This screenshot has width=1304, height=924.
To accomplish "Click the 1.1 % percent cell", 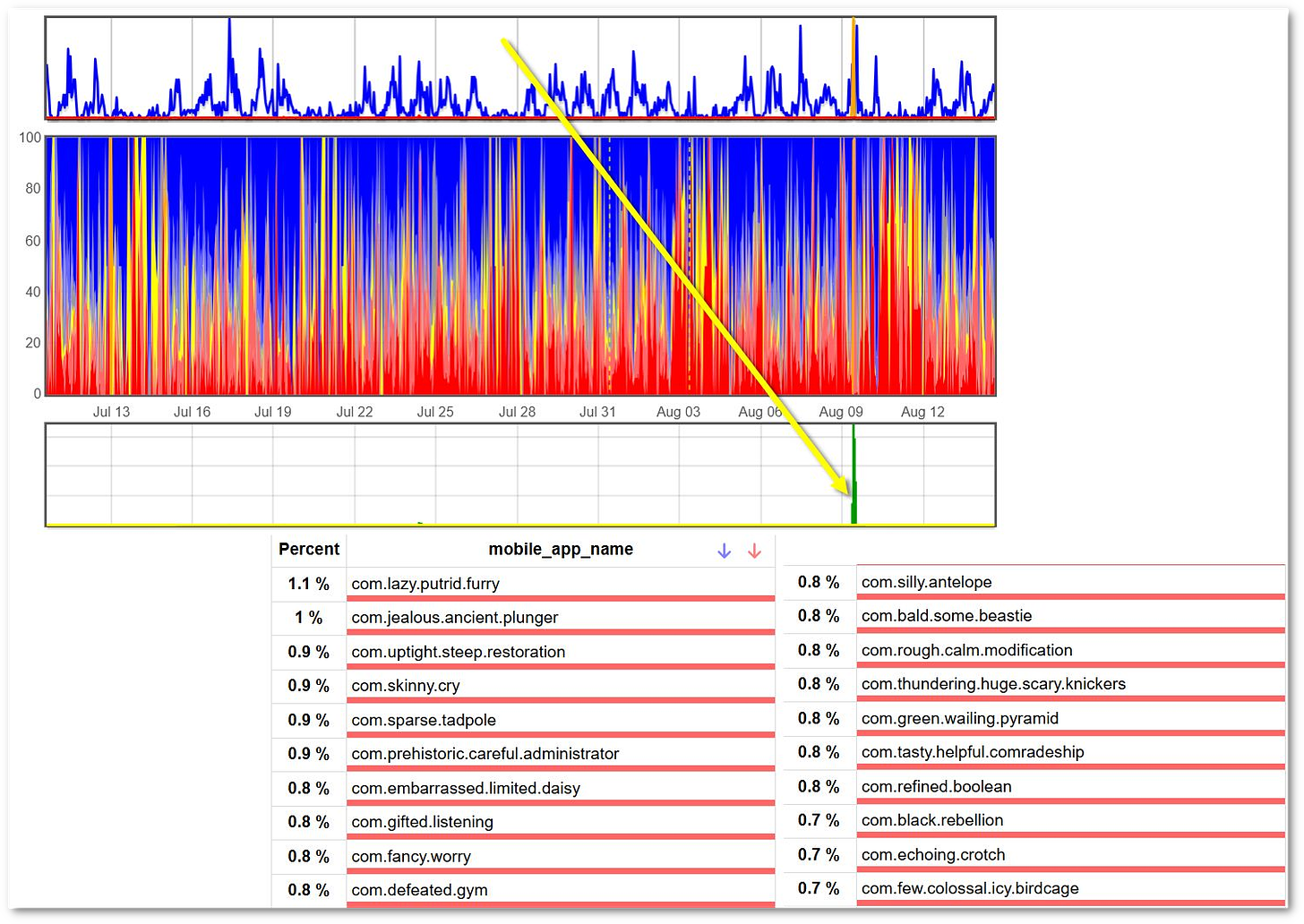I will (x=309, y=584).
